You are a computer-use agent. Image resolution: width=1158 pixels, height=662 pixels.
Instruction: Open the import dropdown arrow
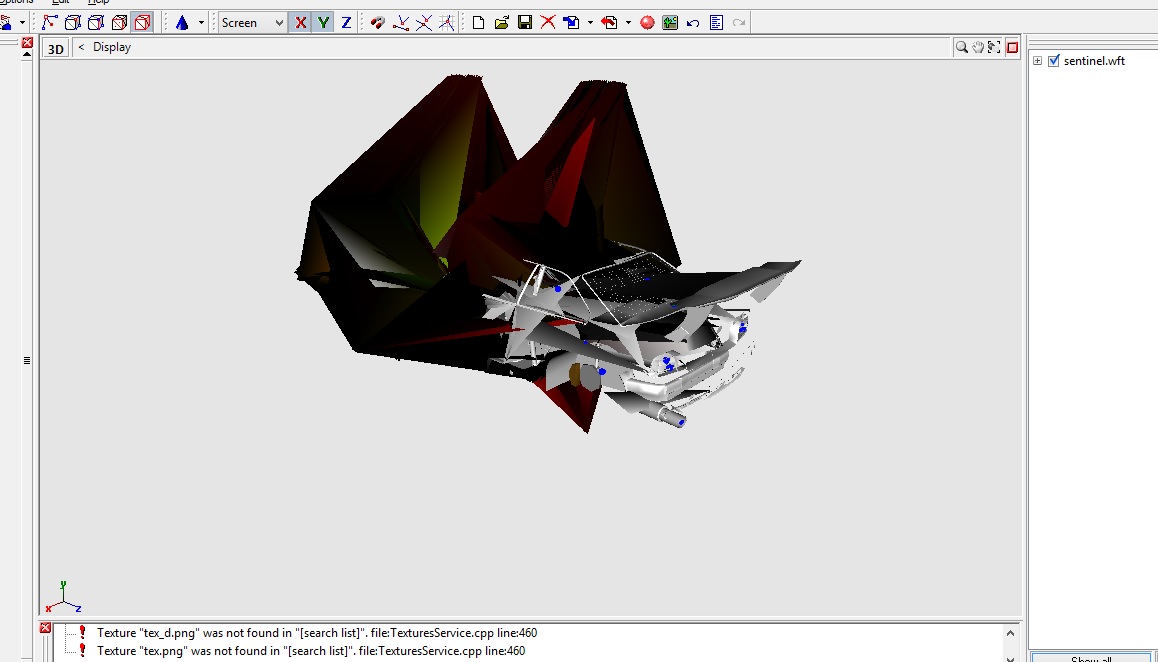pyautogui.click(x=590, y=23)
